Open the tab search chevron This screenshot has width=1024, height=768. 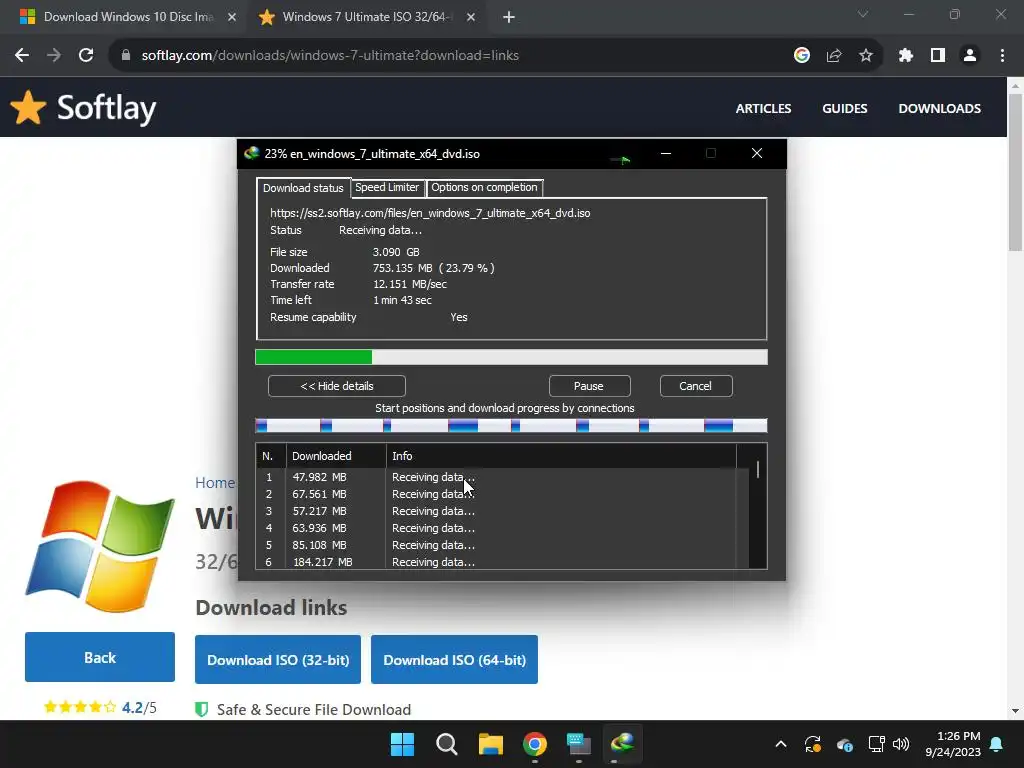click(863, 14)
